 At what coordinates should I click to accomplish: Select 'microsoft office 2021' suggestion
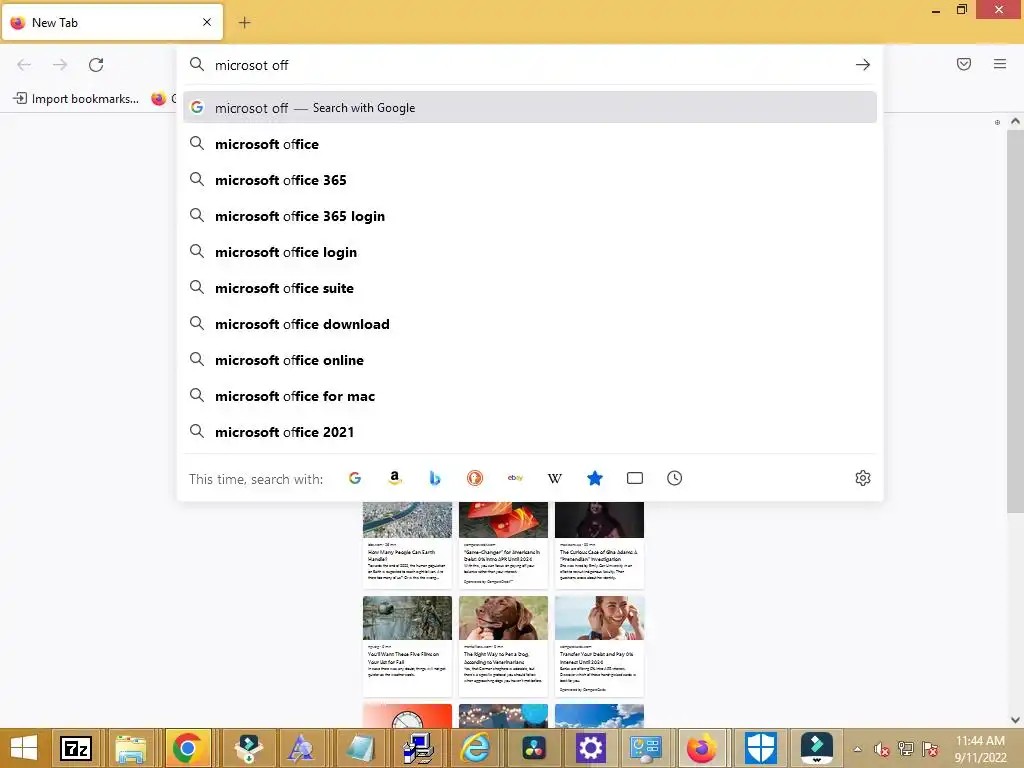[530, 432]
